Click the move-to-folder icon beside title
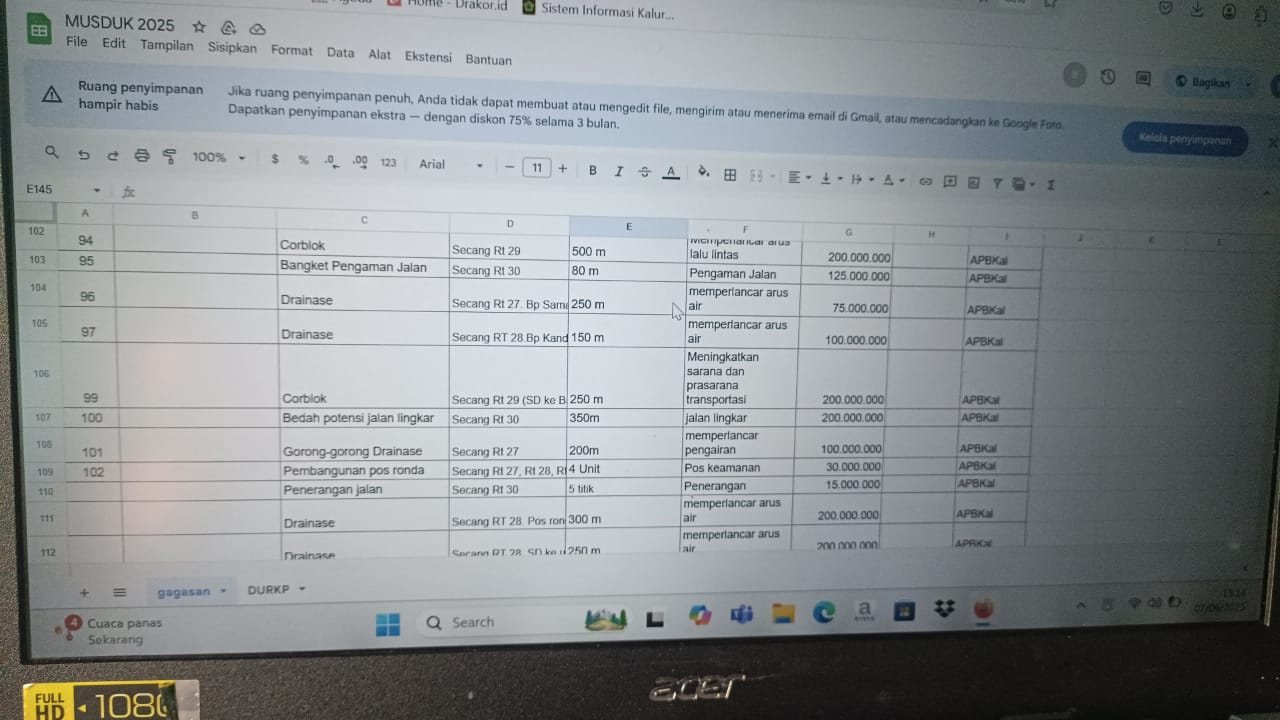The width and height of the screenshot is (1280, 720). coord(228,27)
